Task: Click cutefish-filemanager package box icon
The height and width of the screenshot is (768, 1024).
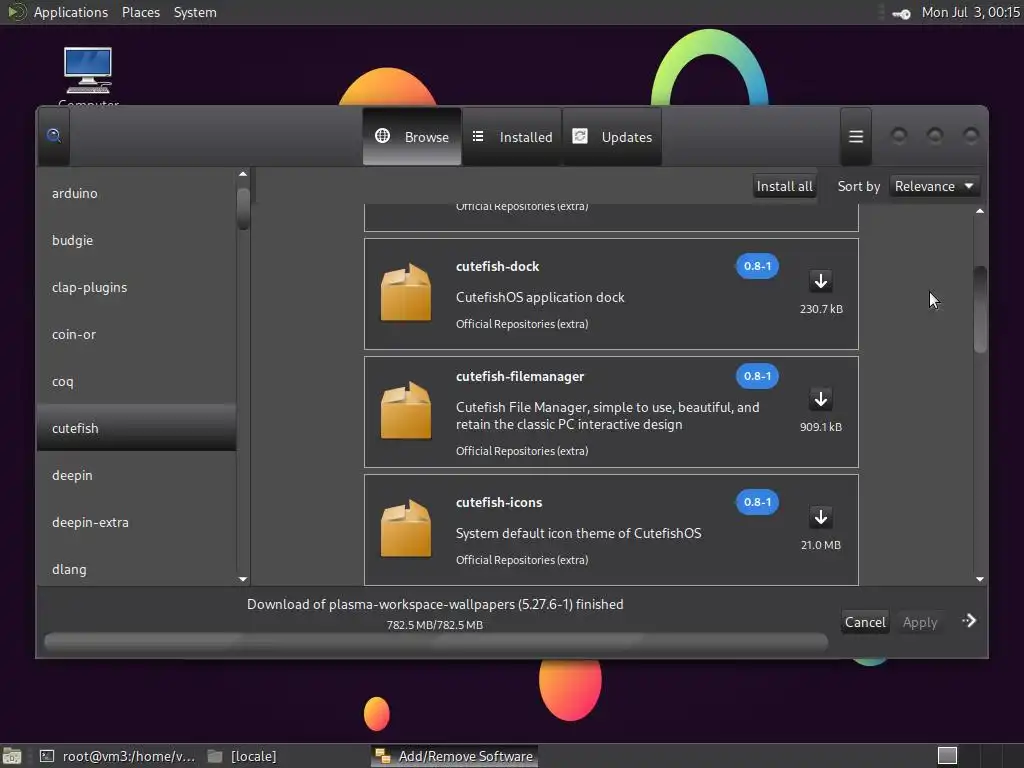Action: (x=406, y=411)
